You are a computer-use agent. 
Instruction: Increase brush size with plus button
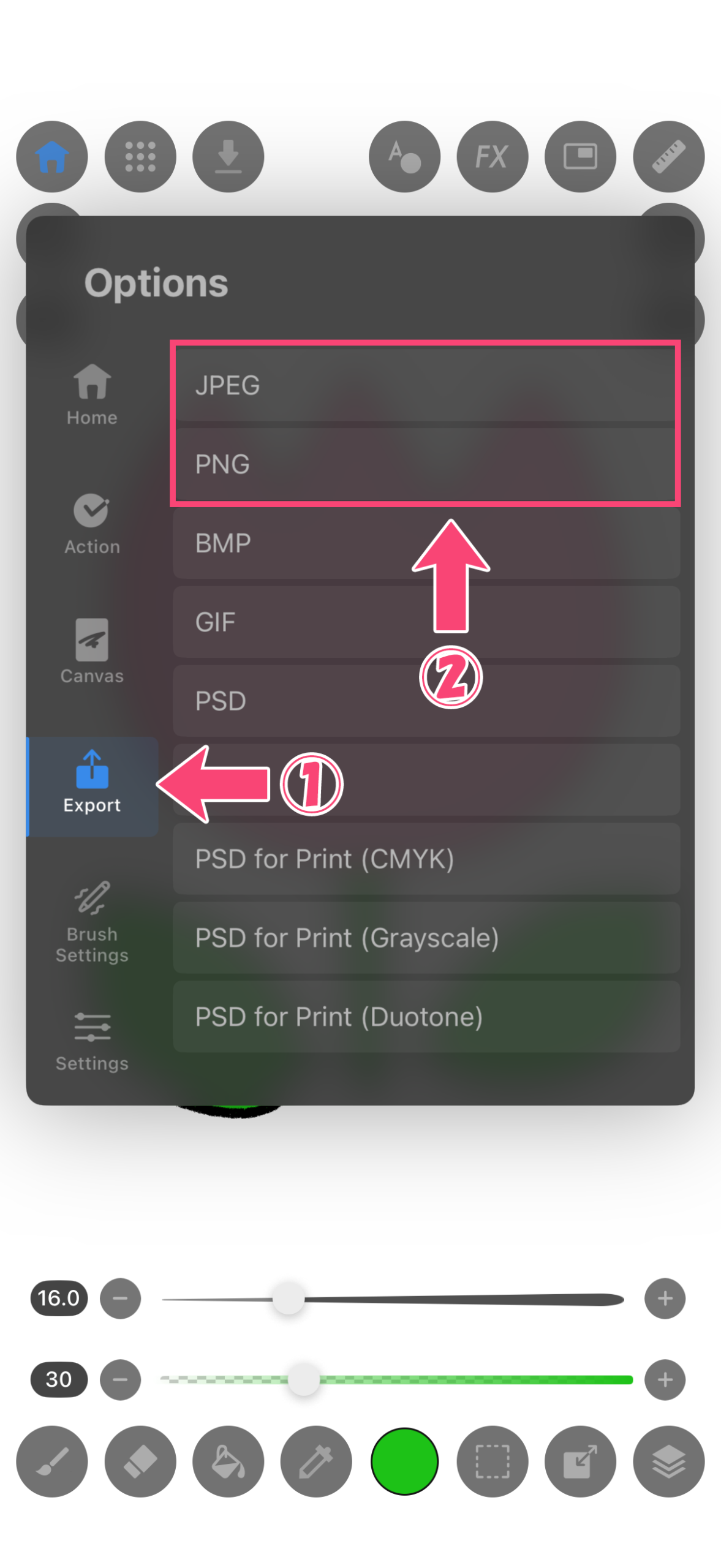tap(665, 1298)
